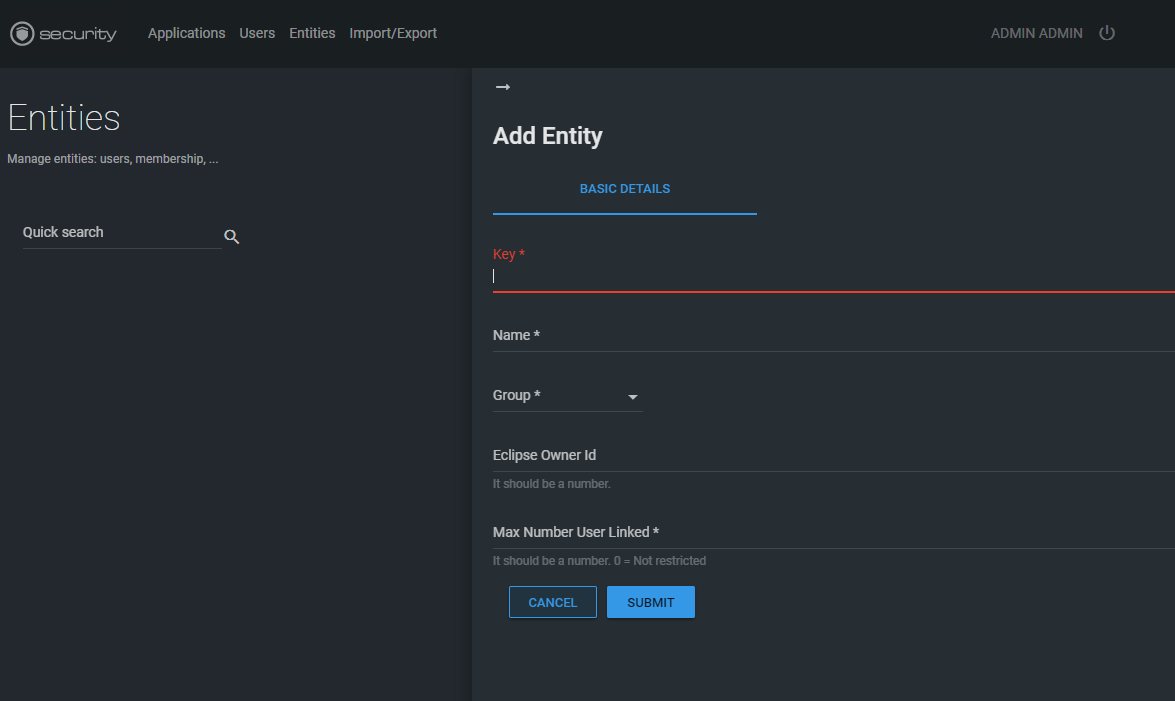
Task: Click the security shield logo icon
Action: pos(22,34)
